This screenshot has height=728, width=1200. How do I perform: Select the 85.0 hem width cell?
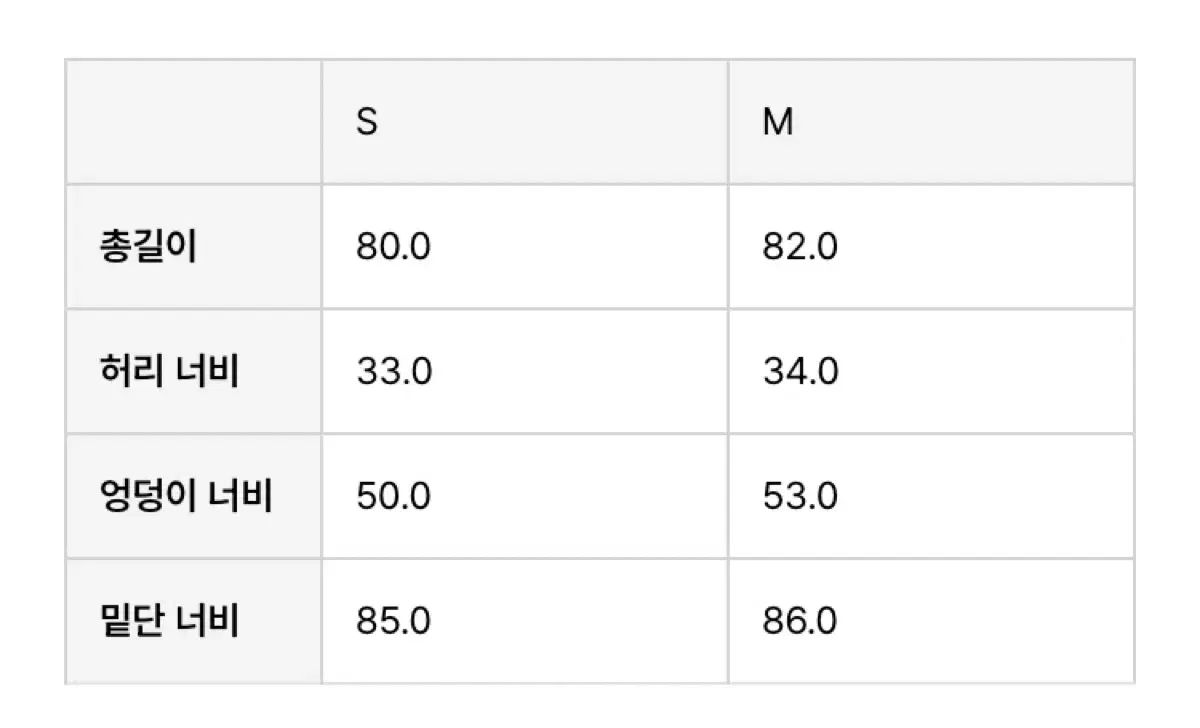click(525, 622)
